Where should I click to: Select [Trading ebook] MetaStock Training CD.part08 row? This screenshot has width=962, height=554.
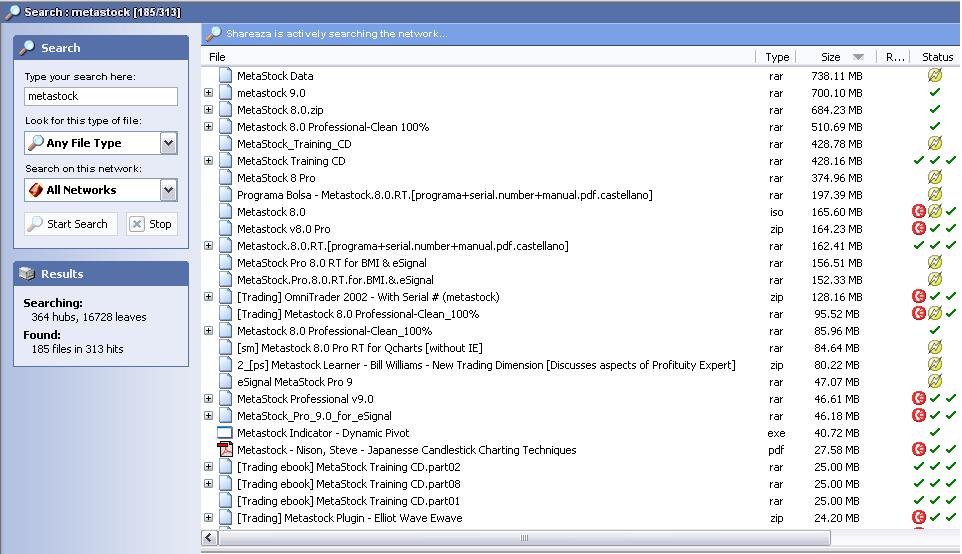[580, 483]
